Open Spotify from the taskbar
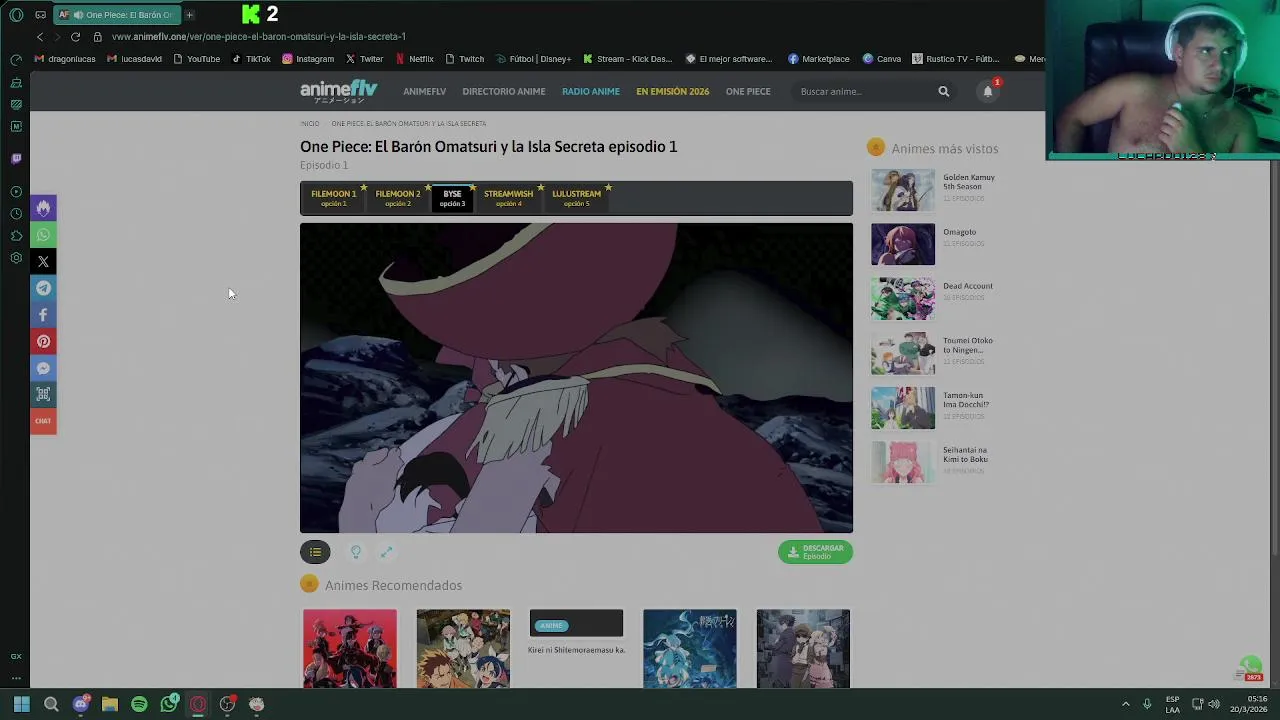Screen dimensions: 1280x720 (139, 704)
